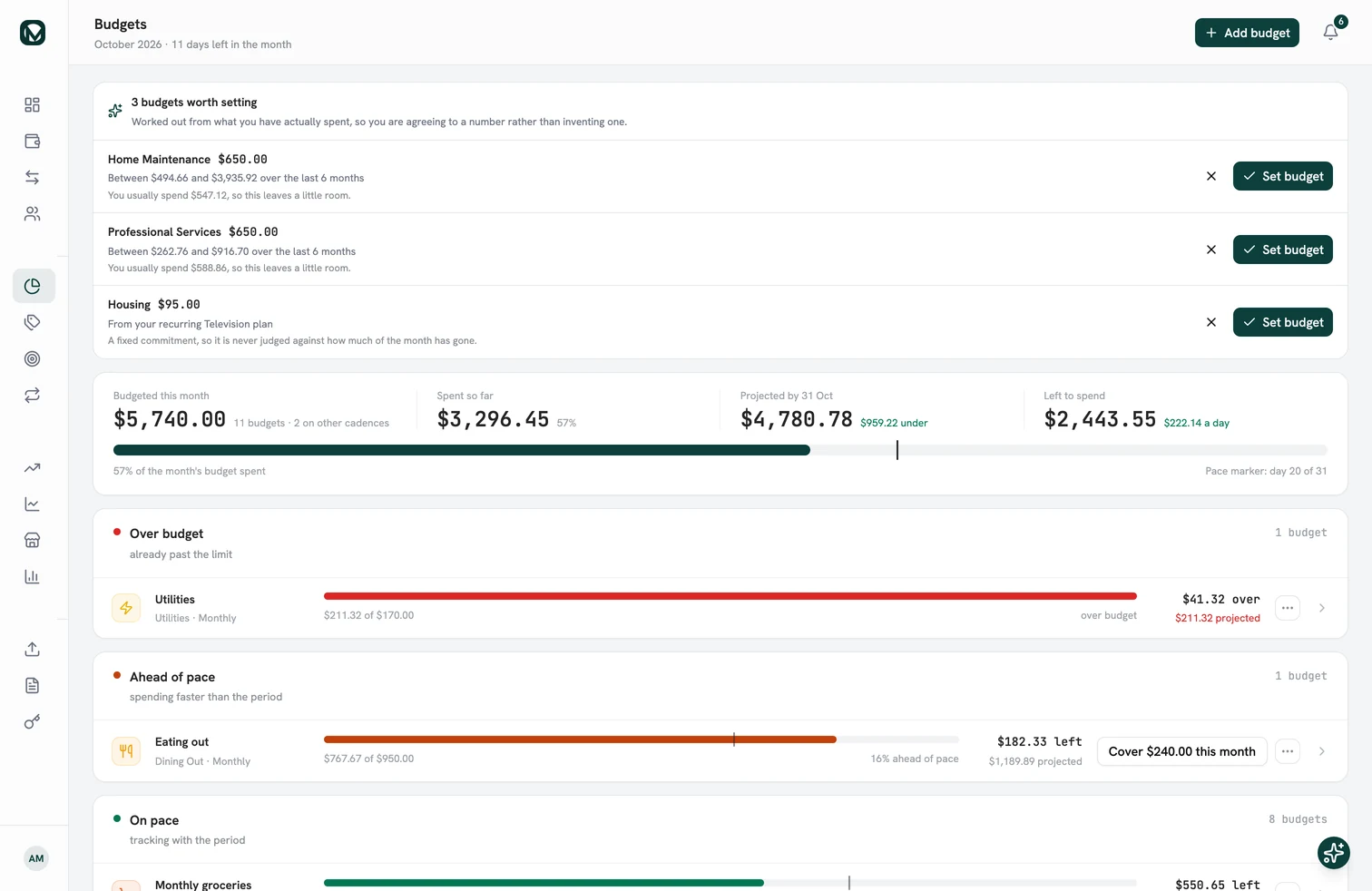Open the goals target icon in sidebar
This screenshot has height=891, width=1372.
coord(33,359)
